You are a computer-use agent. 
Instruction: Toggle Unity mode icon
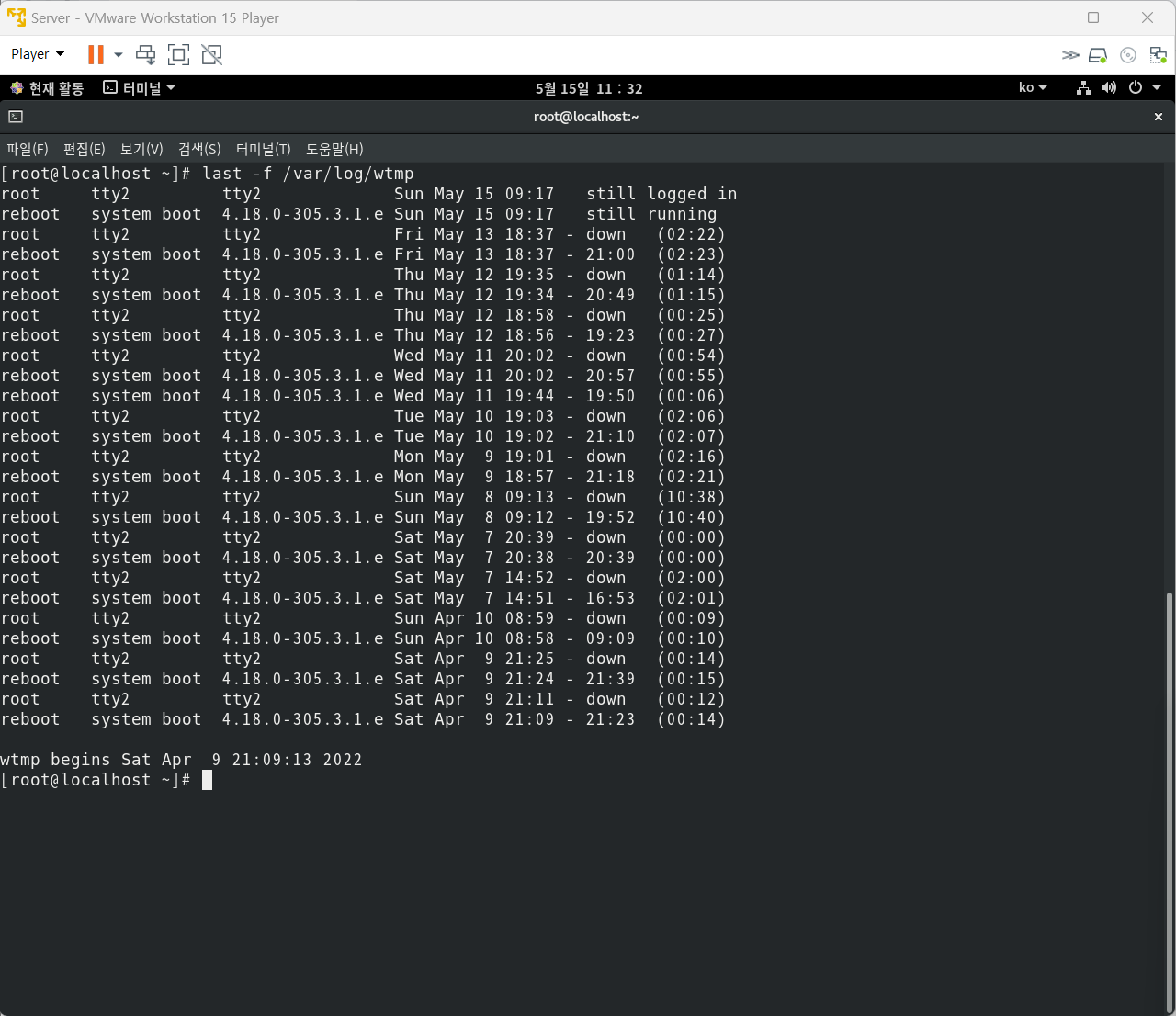click(211, 54)
